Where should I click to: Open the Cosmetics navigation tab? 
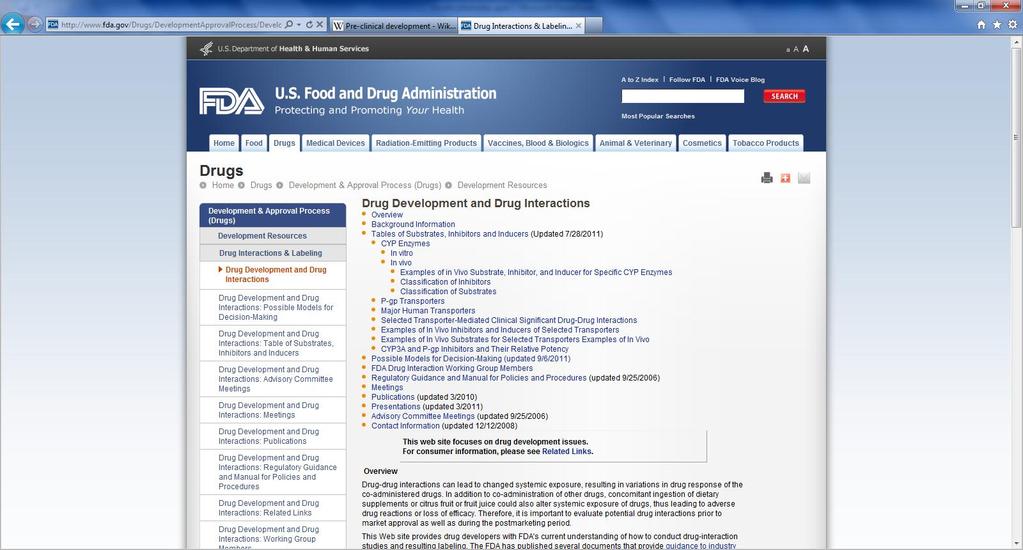pos(702,143)
